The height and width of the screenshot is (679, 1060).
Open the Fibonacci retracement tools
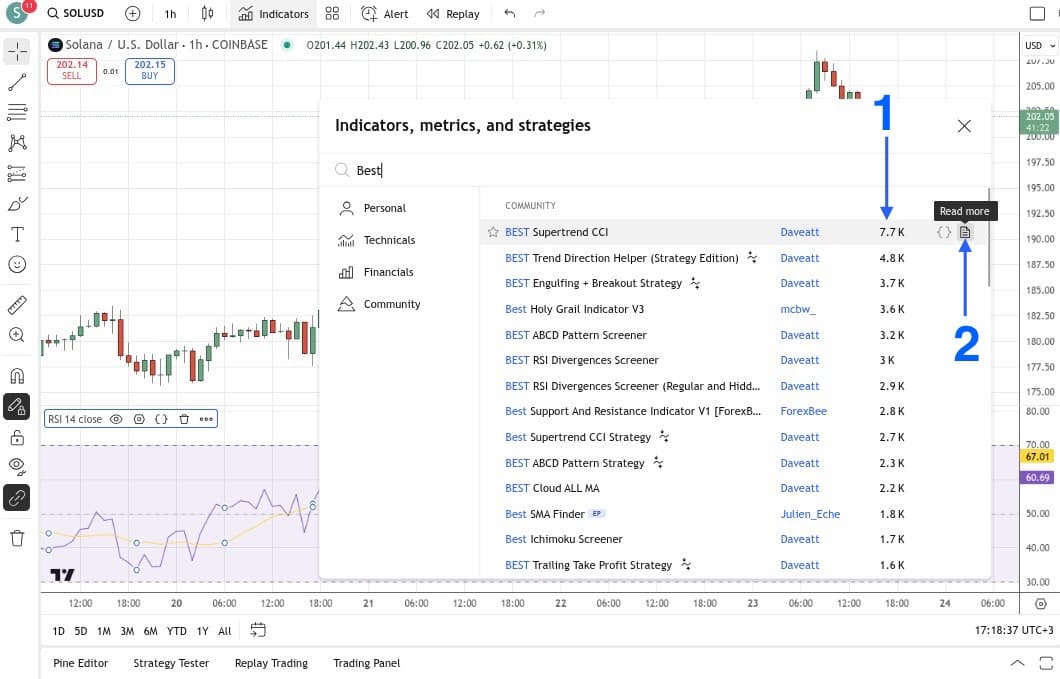(17, 112)
